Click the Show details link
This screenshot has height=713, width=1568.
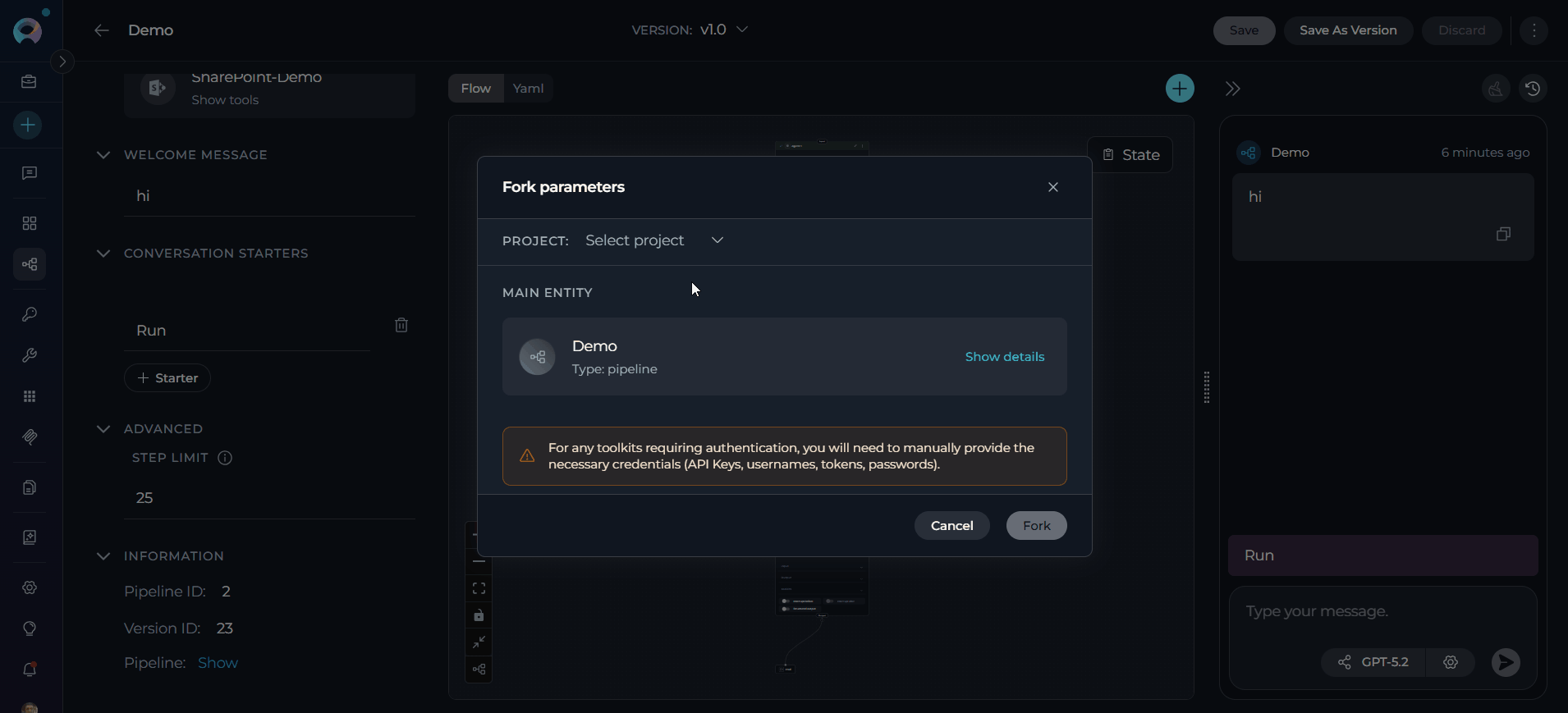[1004, 357]
